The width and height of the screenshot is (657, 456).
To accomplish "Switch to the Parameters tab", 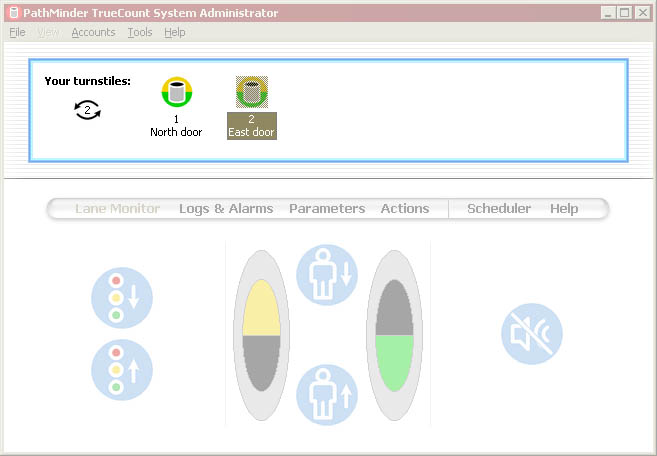I will coord(326,209).
